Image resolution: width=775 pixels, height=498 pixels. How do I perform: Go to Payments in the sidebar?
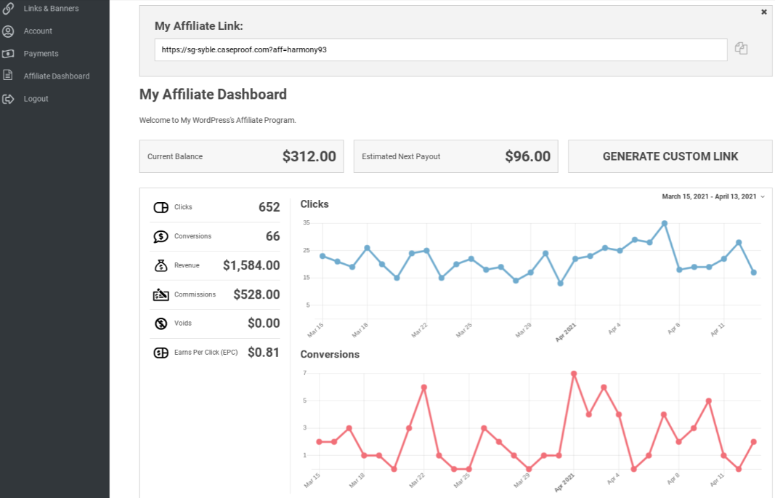(41, 53)
